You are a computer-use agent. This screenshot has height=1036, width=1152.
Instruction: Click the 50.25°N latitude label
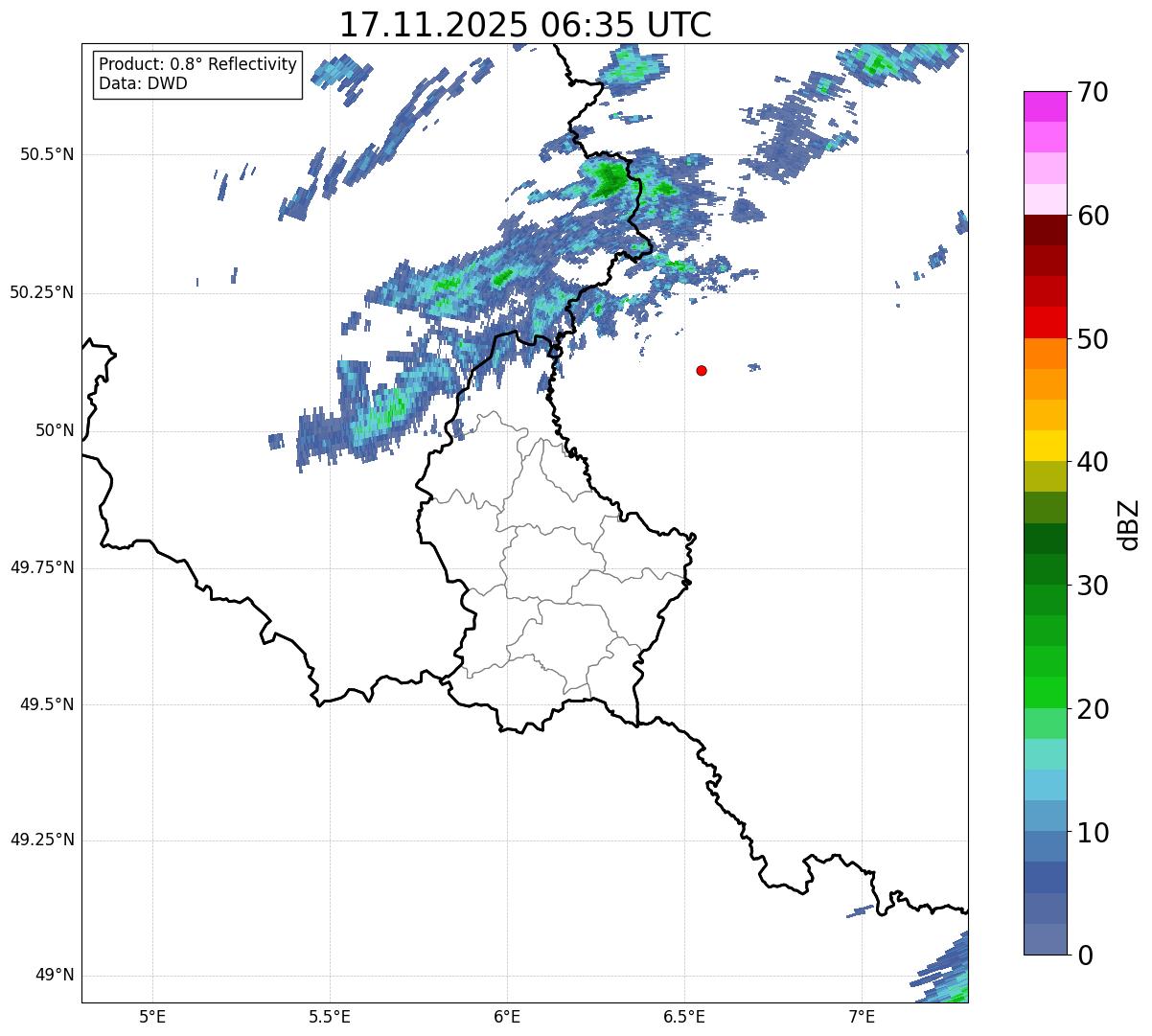coord(42,292)
